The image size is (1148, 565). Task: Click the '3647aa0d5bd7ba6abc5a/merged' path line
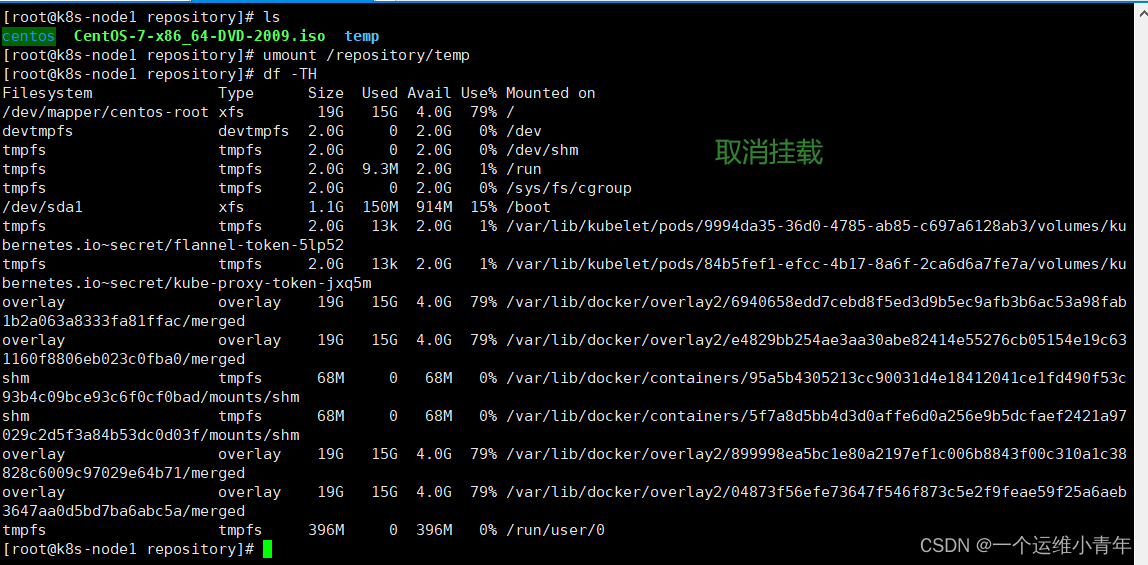[x=124, y=511]
